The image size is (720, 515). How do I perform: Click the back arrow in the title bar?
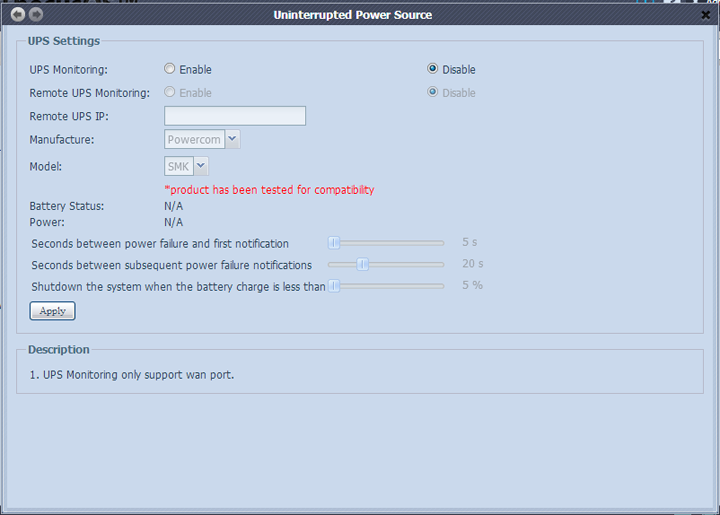tap(18, 15)
